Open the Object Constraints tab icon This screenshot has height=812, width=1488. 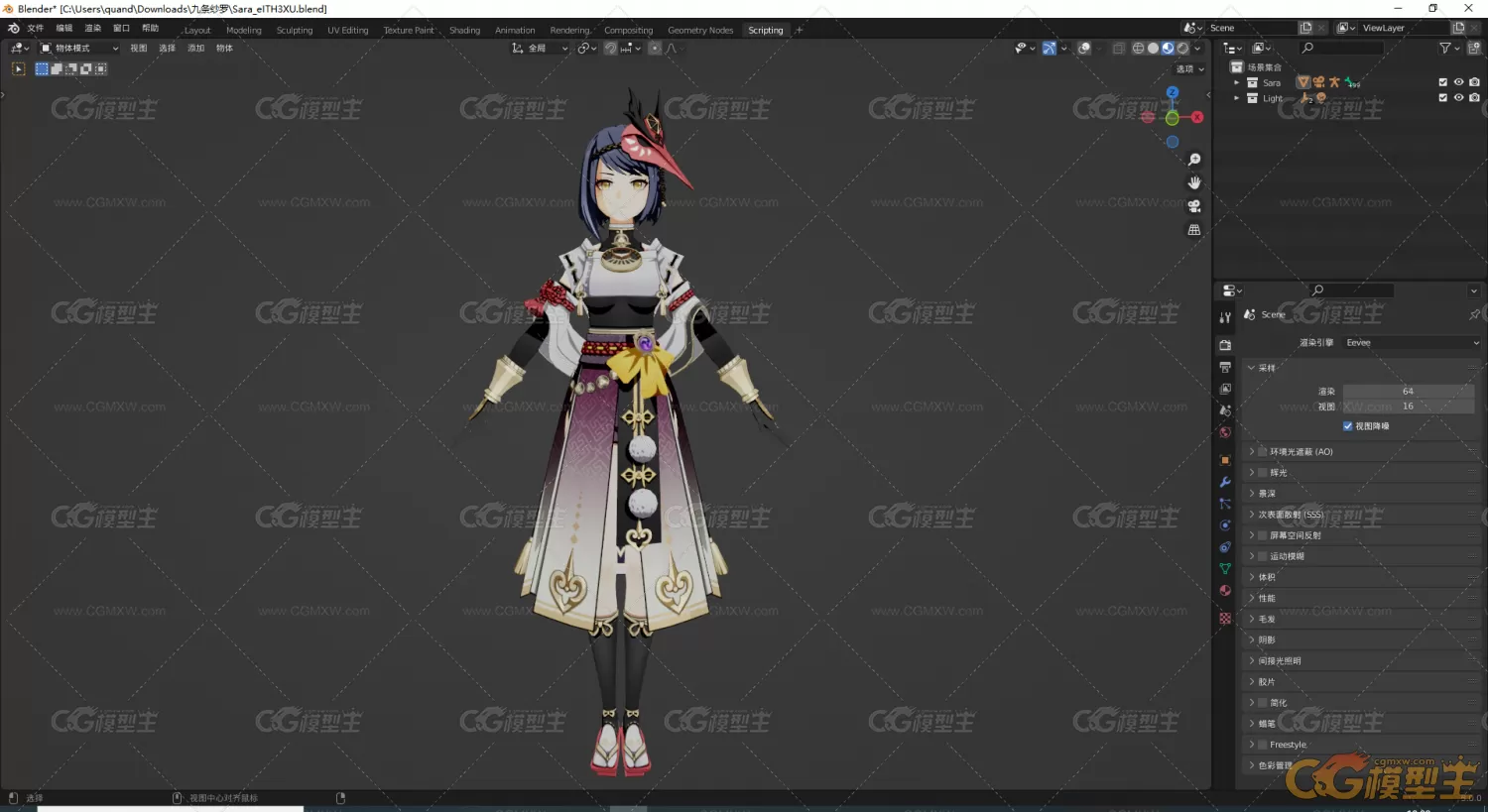click(x=1225, y=547)
